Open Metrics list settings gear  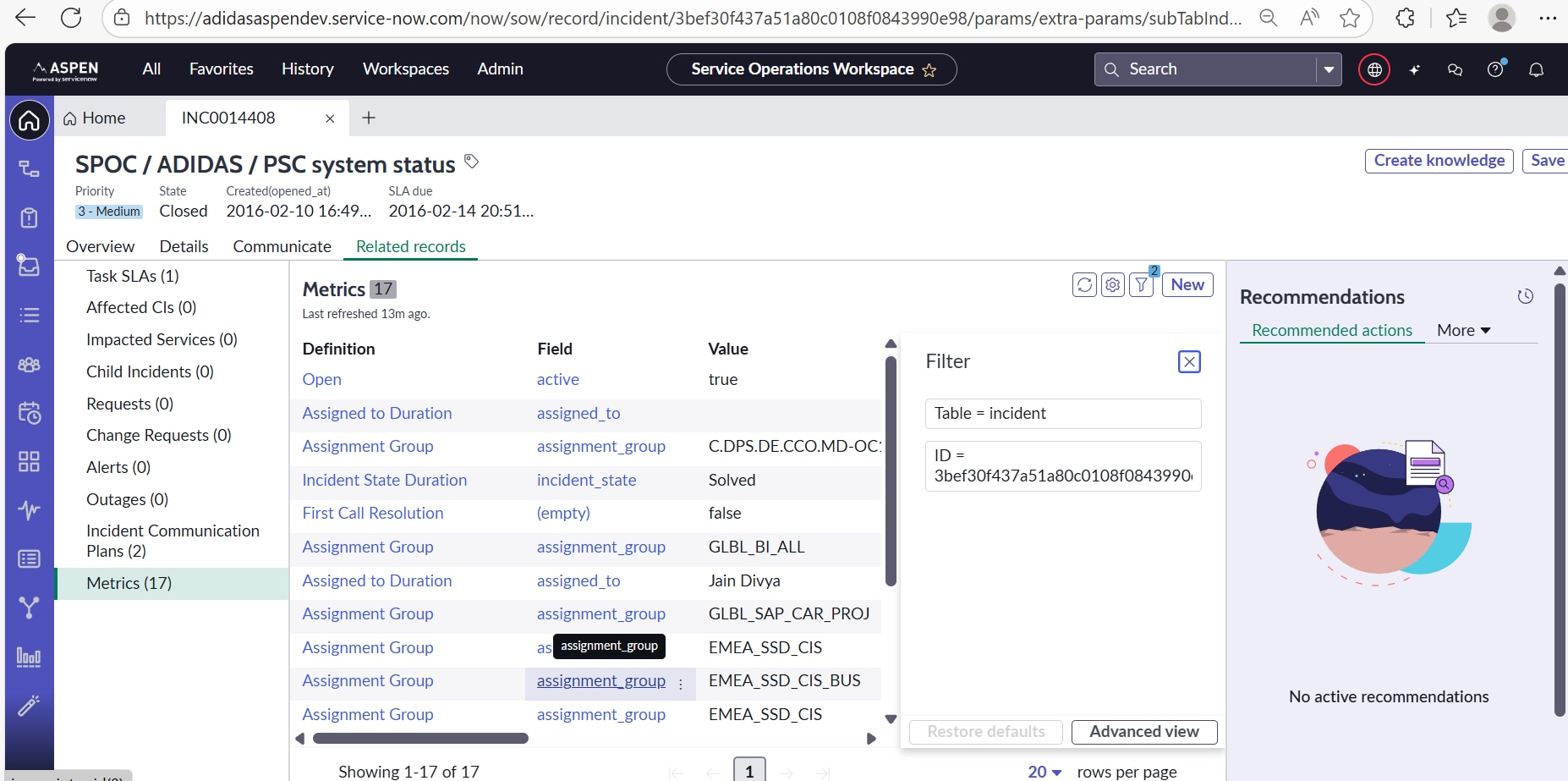[x=1113, y=285]
